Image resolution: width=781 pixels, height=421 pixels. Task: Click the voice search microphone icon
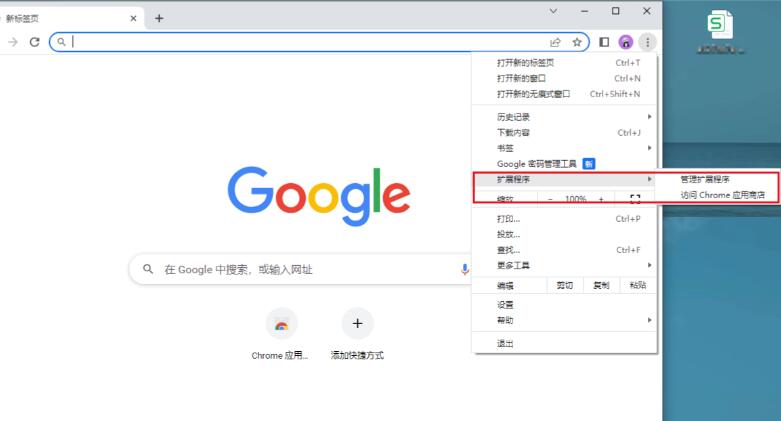click(x=464, y=270)
